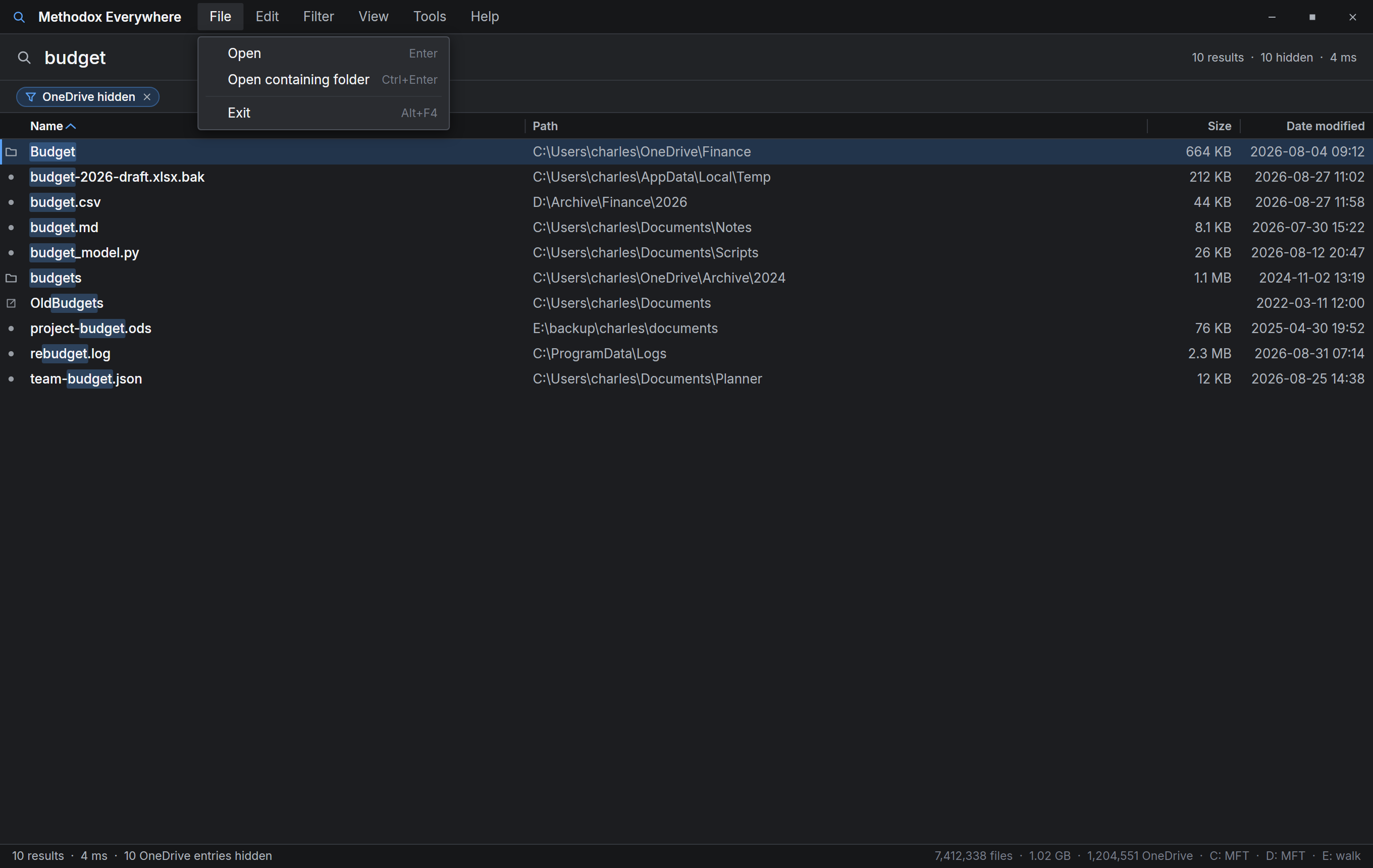Viewport: 1373px width, 868px height.
Task: Click path C:\ProgramData\Logs
Action: 599,353
